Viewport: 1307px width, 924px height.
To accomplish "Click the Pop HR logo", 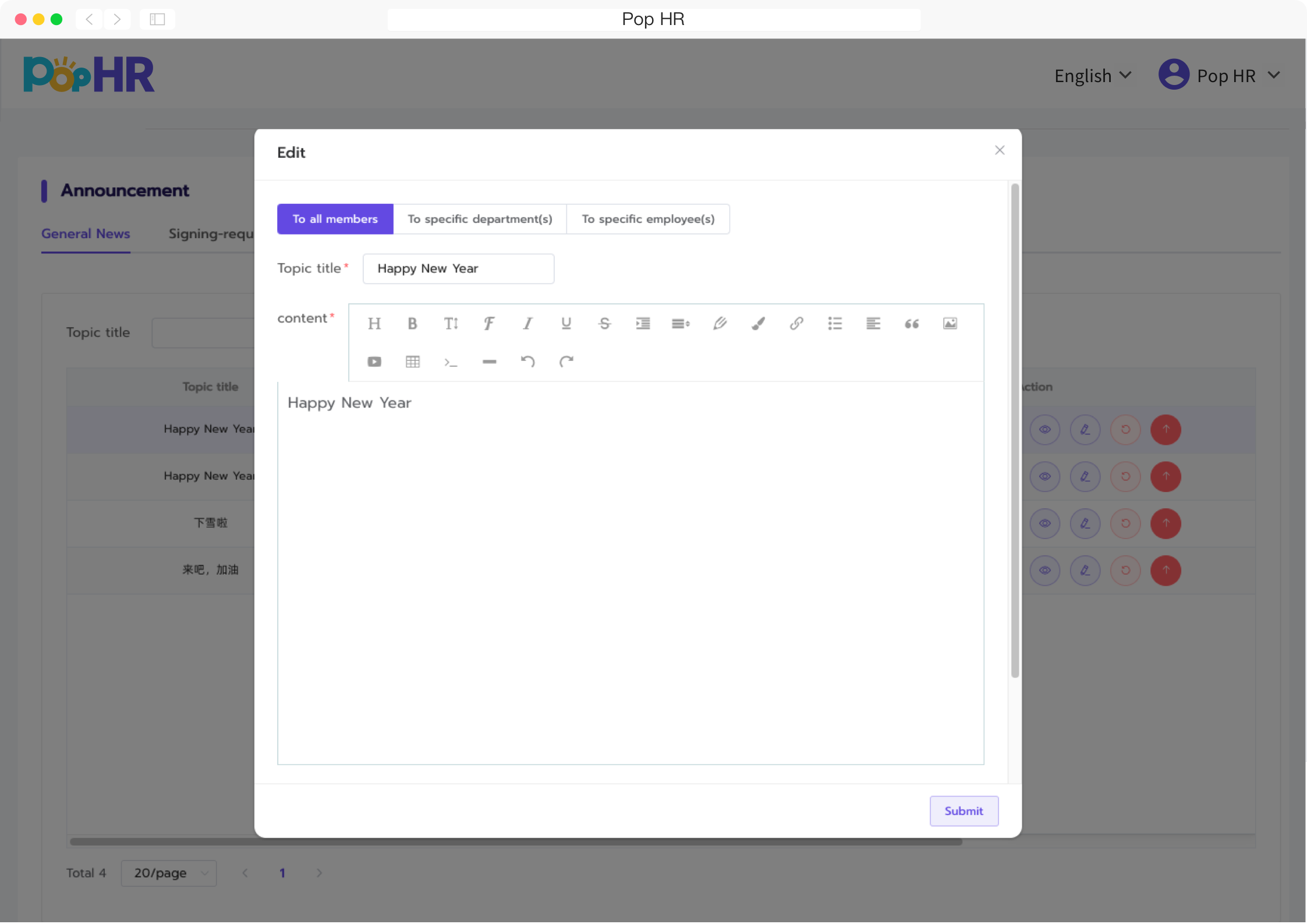I will pos(88,75).
